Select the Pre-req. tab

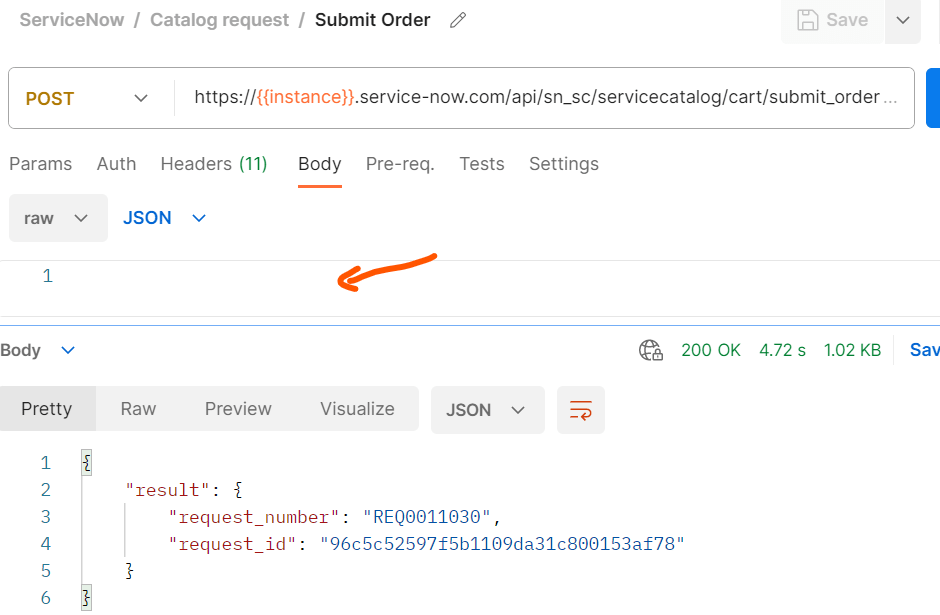coord(400,164)
